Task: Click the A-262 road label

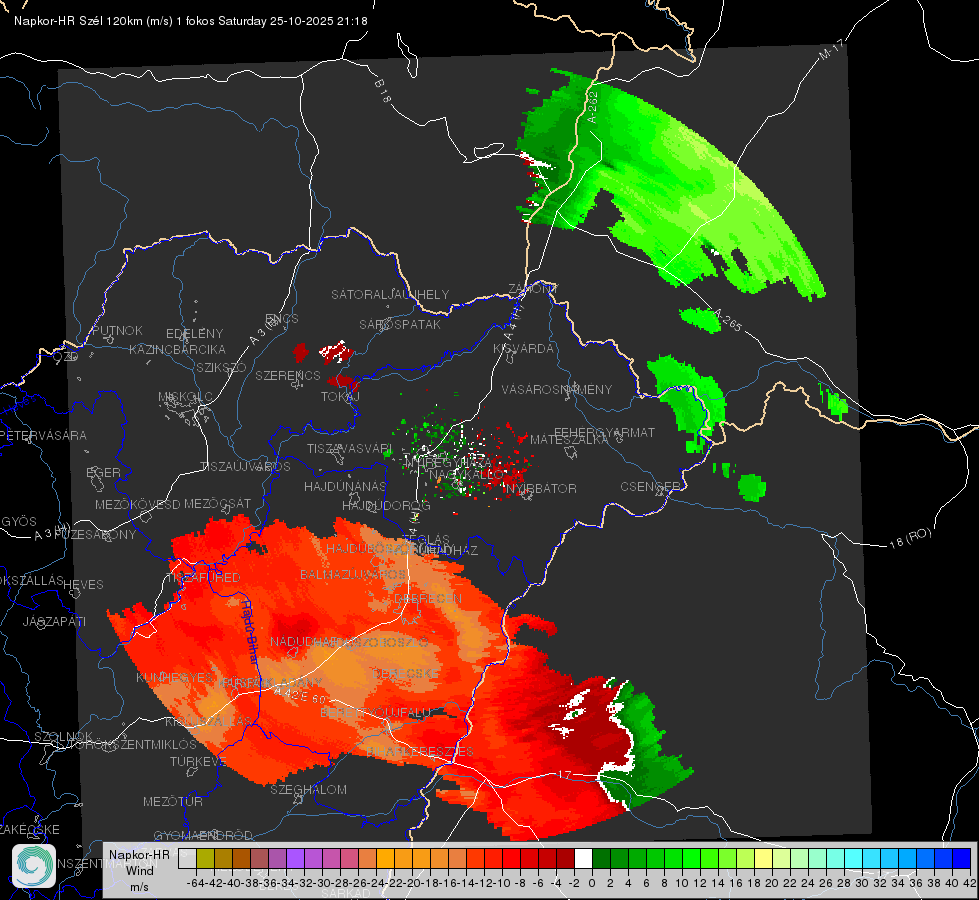Action: pyautogui.click(x=593, y=107)
